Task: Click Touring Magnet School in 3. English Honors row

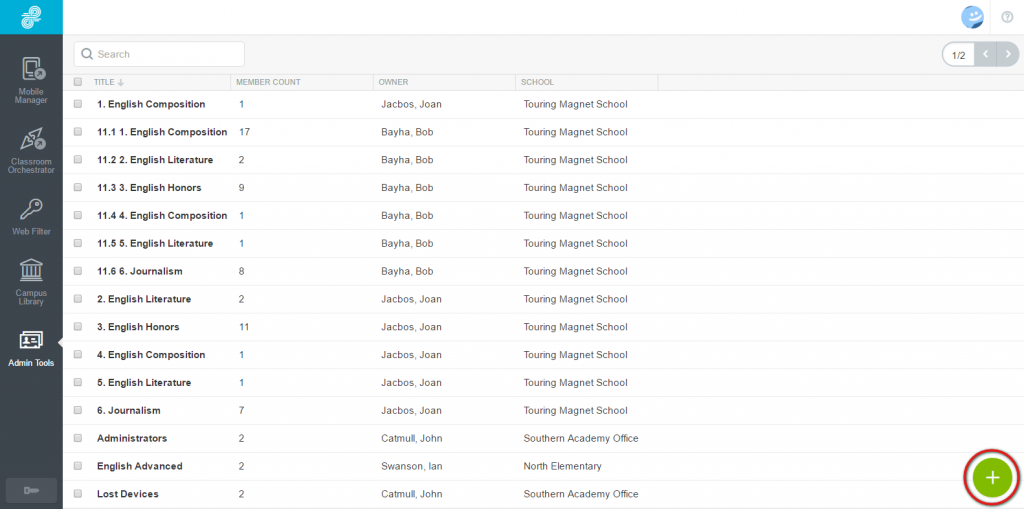Action: tap(575, 327)
